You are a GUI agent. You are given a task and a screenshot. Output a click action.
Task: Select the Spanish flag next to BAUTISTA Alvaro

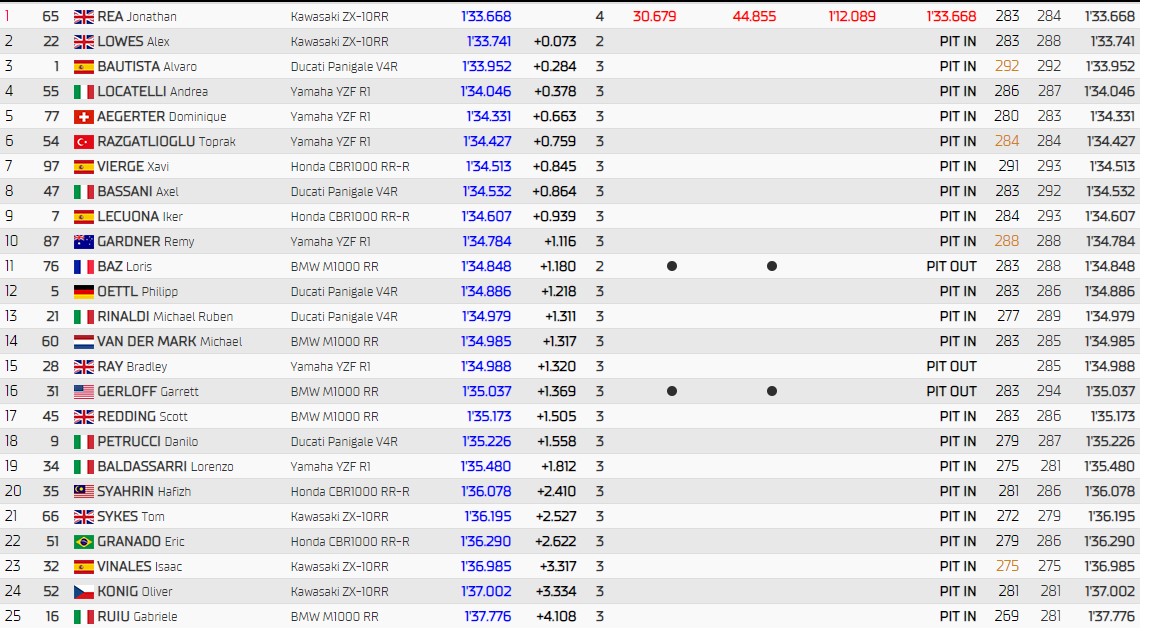pos(84,67)
